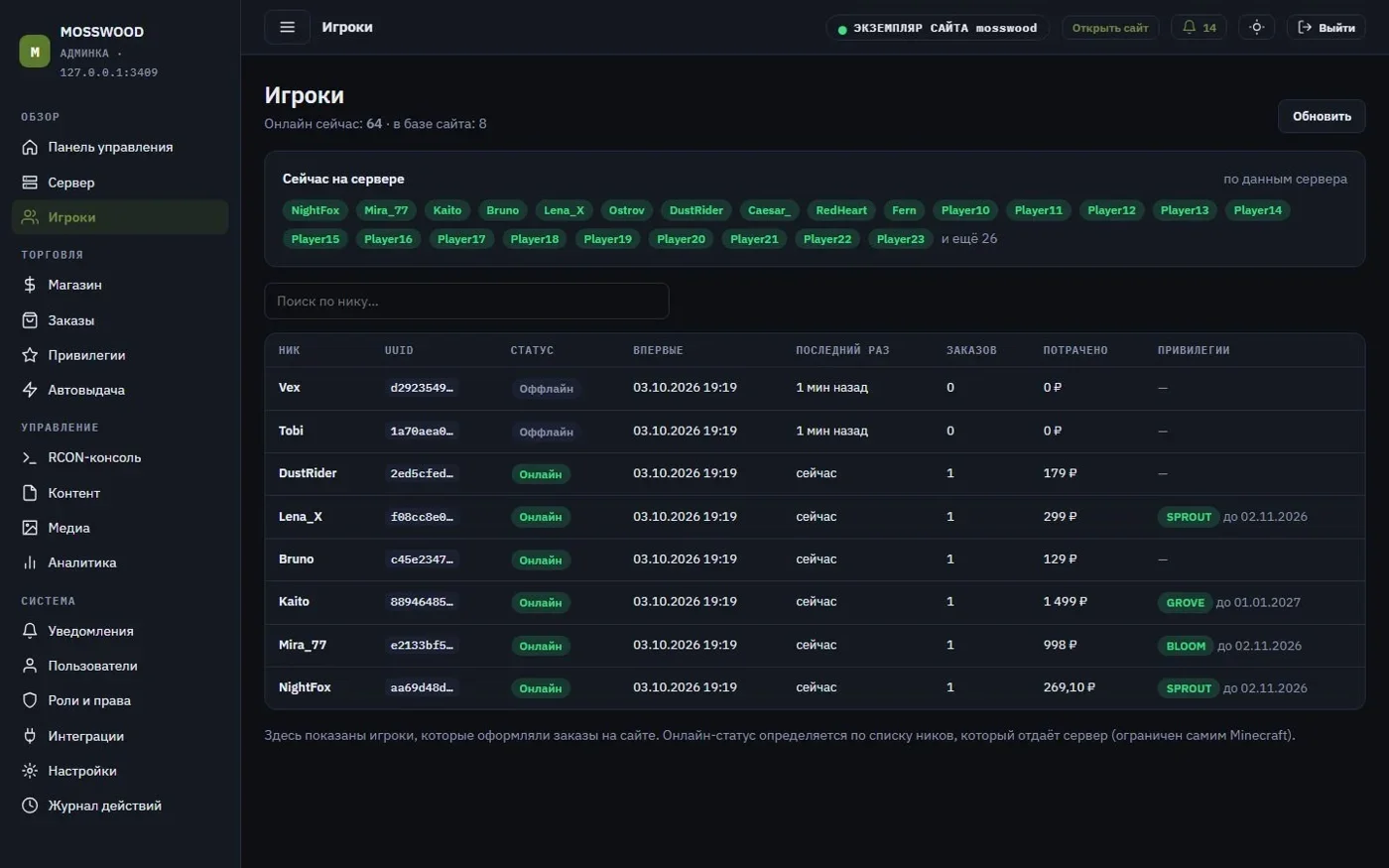This screenshot has height=868, width=1389.
Task: Click the SPROUT badge in Lena_X row
Action: pyautogui.click(x=1189, y=517)
